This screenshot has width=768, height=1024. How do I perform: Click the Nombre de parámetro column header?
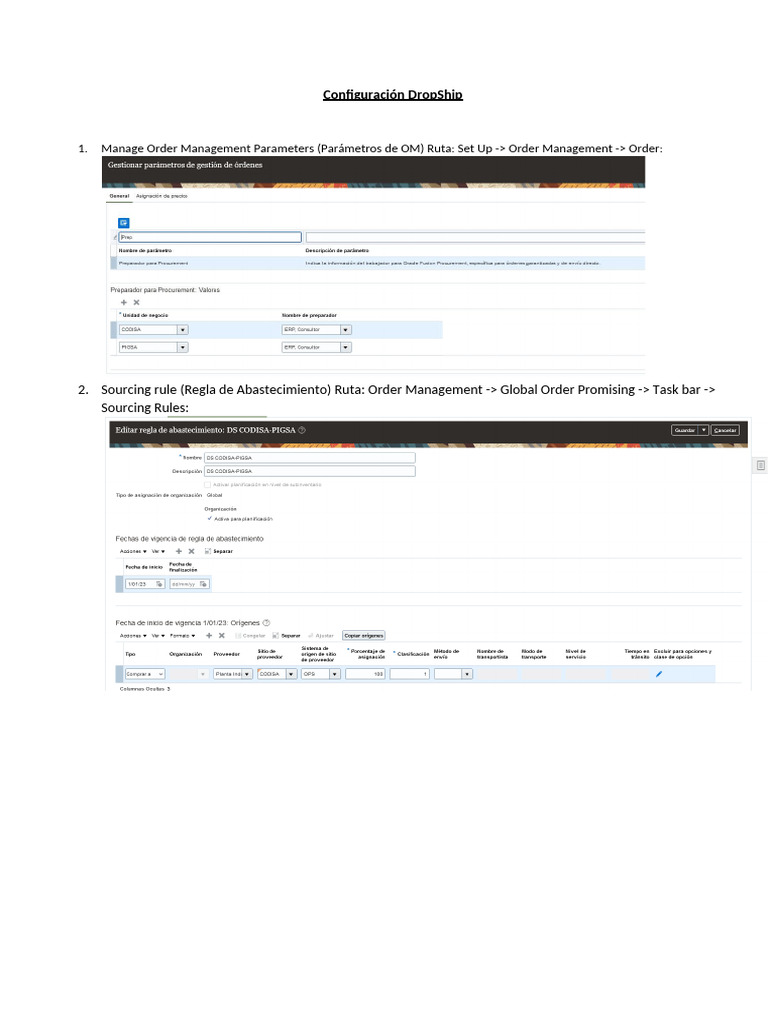(x=145, y=250)
